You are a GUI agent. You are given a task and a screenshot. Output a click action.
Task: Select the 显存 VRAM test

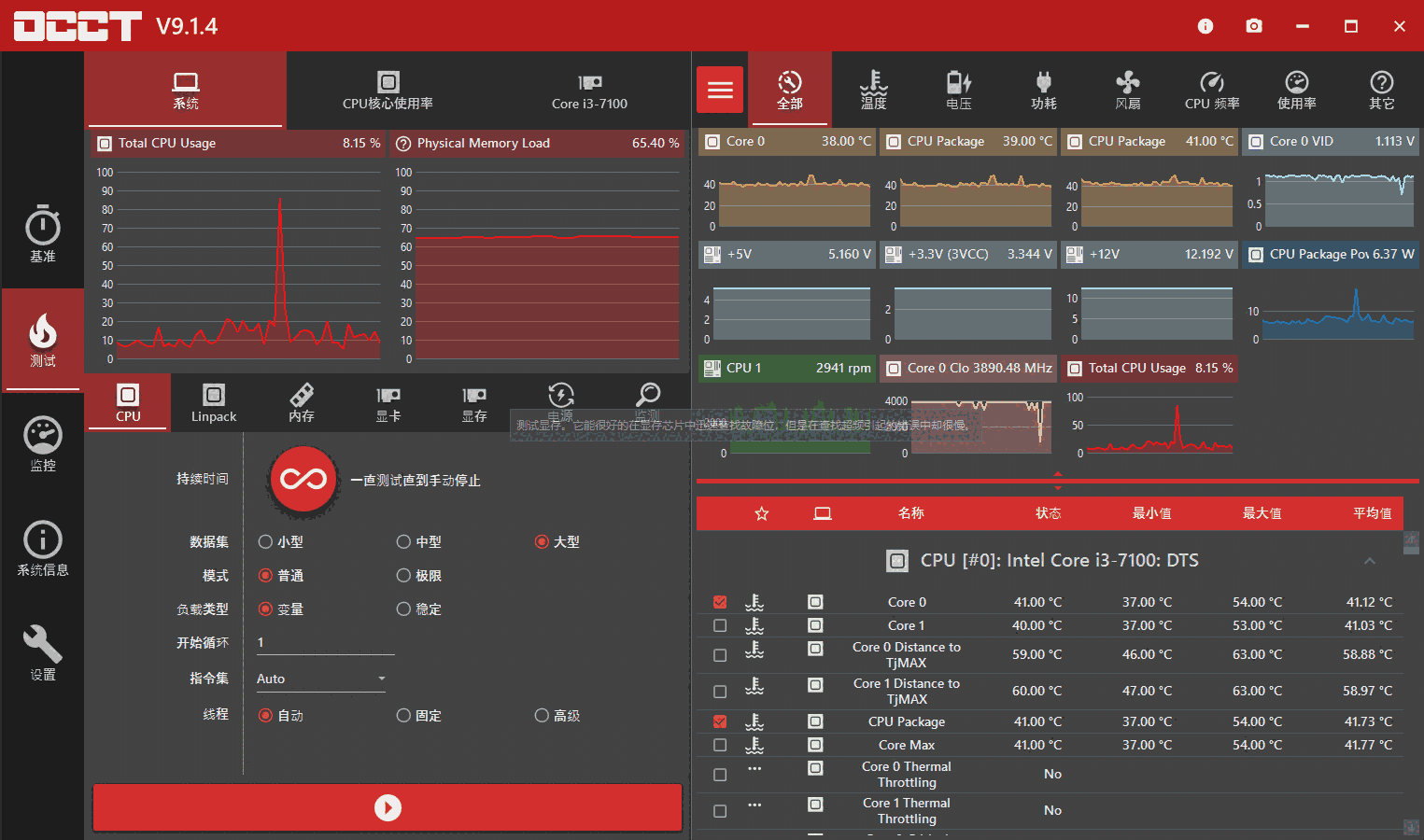474,403
